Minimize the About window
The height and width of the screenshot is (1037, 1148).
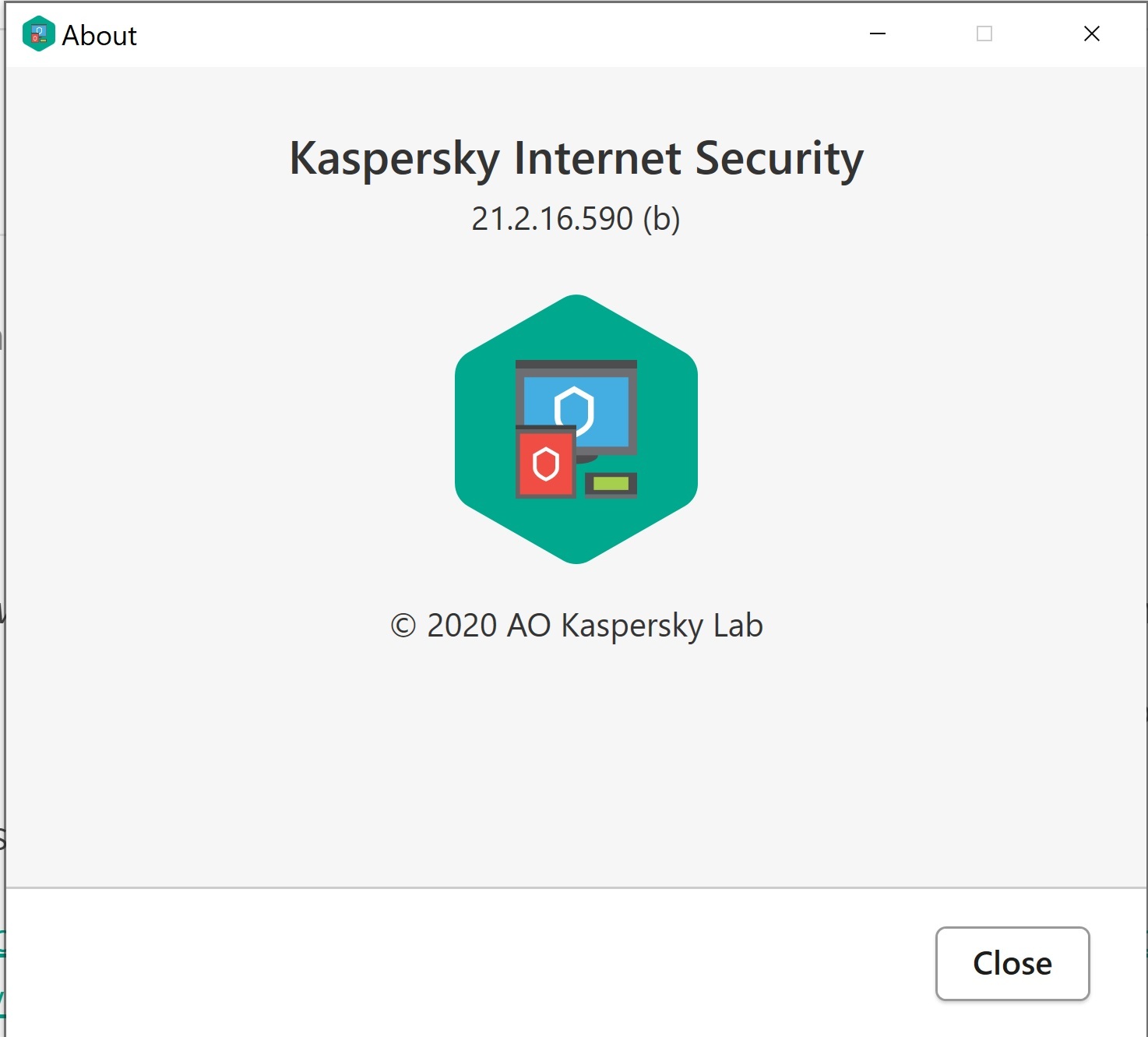(878, 34)
